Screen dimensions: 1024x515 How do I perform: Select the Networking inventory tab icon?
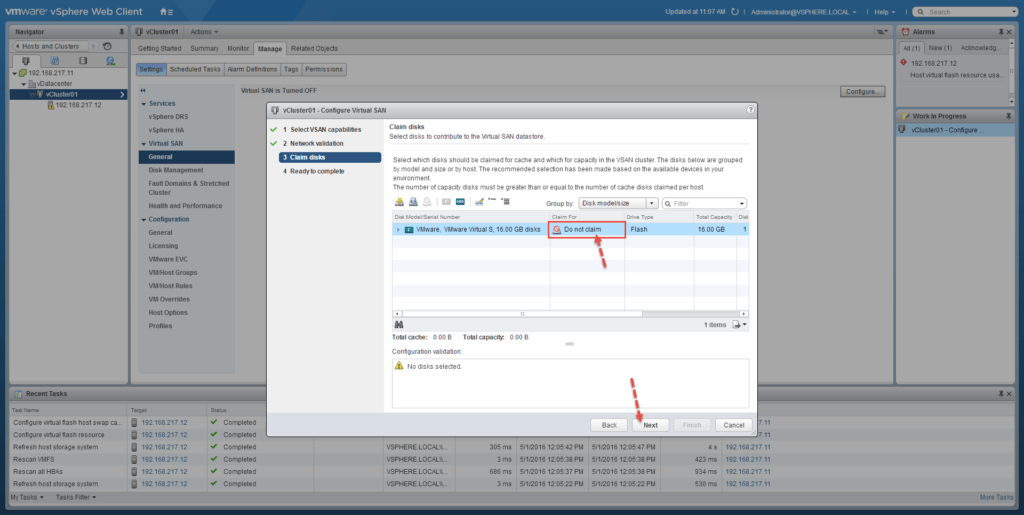click(111, 60)
